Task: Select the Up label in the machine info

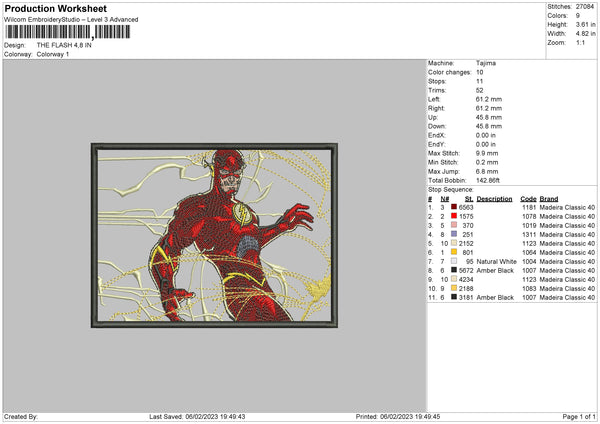Action: [x=432, y=117]
